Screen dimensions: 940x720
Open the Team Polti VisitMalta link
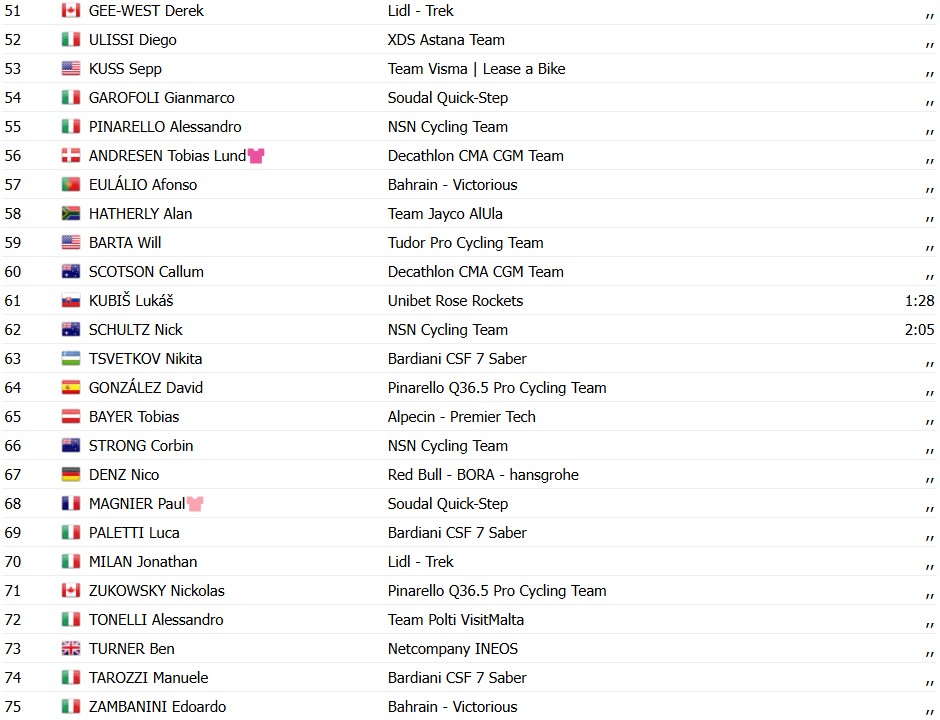tap(456, 620)
